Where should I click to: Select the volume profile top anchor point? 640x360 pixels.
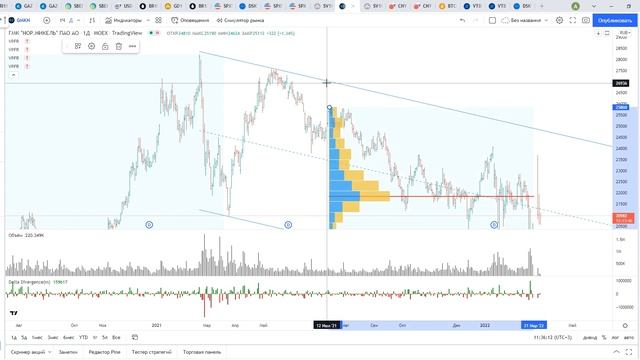(x=329, y=107)
